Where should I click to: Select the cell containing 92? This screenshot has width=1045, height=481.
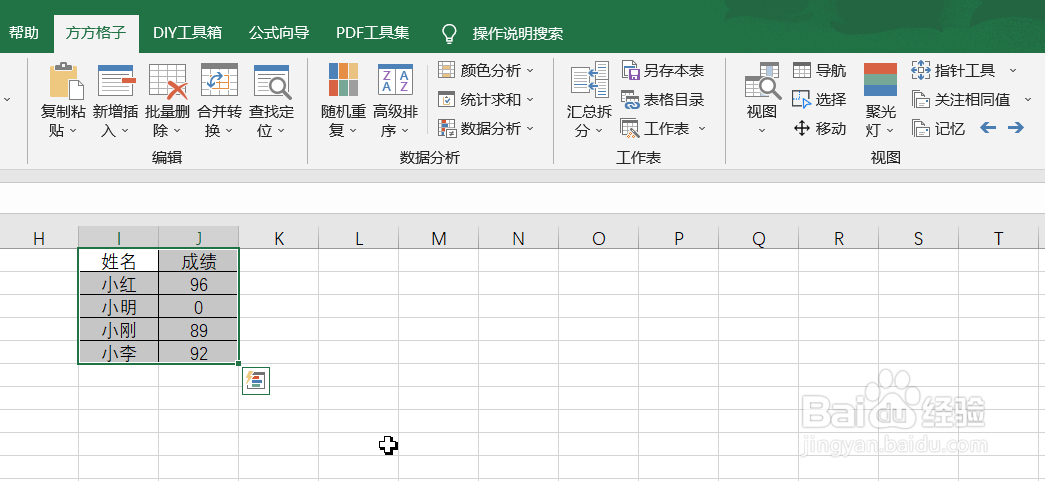199,352
